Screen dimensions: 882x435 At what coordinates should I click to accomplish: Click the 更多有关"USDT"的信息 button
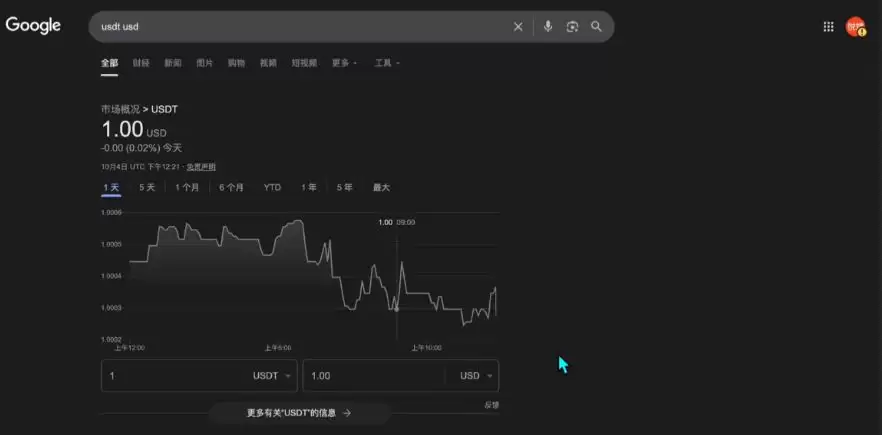coord(299,412)
